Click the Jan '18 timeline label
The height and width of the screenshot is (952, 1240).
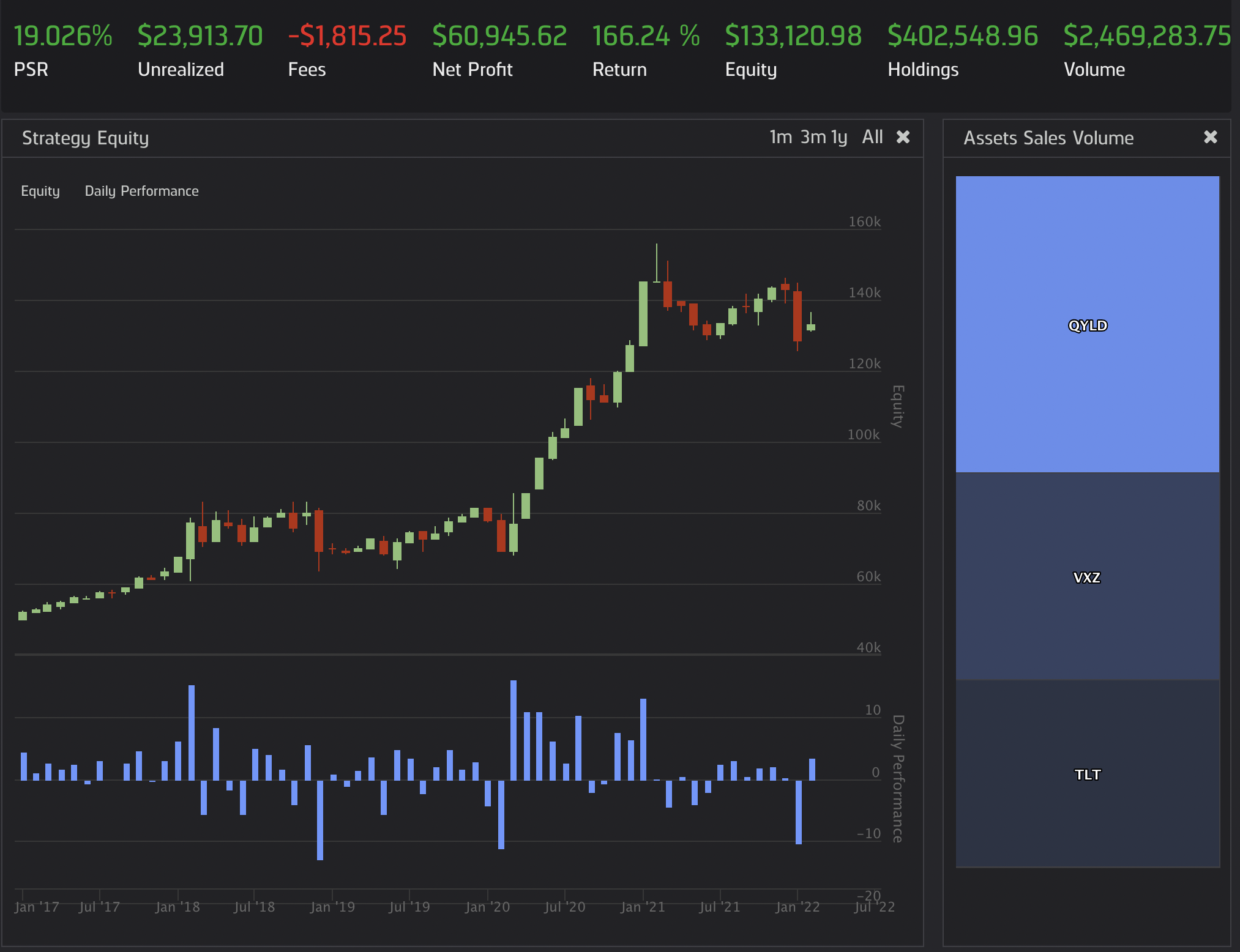177,907
